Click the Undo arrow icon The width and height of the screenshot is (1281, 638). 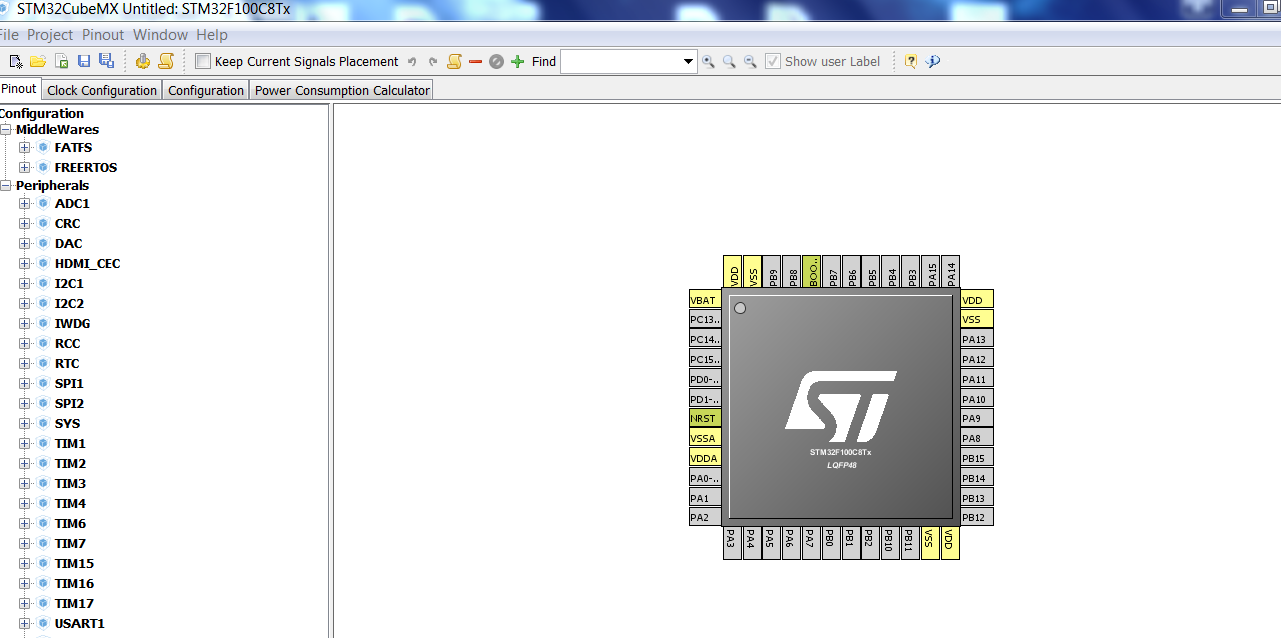coord(412,62)
